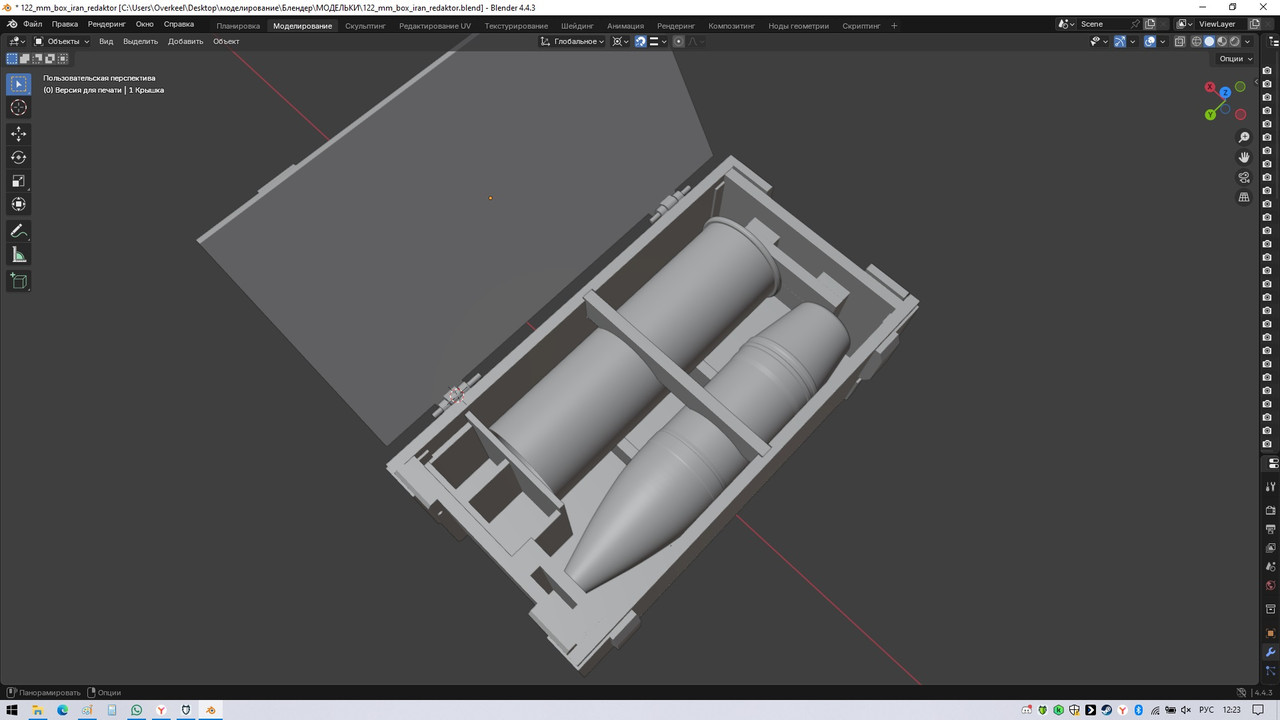Click the viewport zoom magnifier gizmo
This screenshot has width=1280, height=720.
tap(1244, 137)
